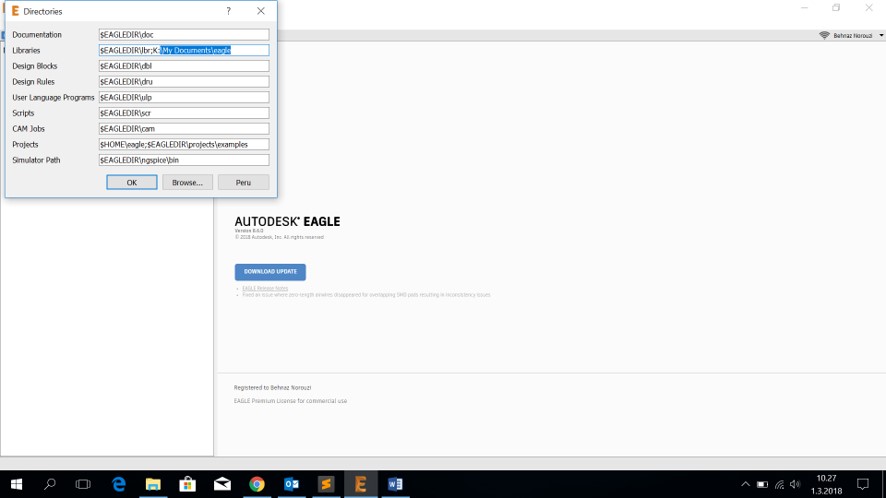Confirm the Directories dialog with OK
Screen dimensions: 886x498
tap(132, 183)
